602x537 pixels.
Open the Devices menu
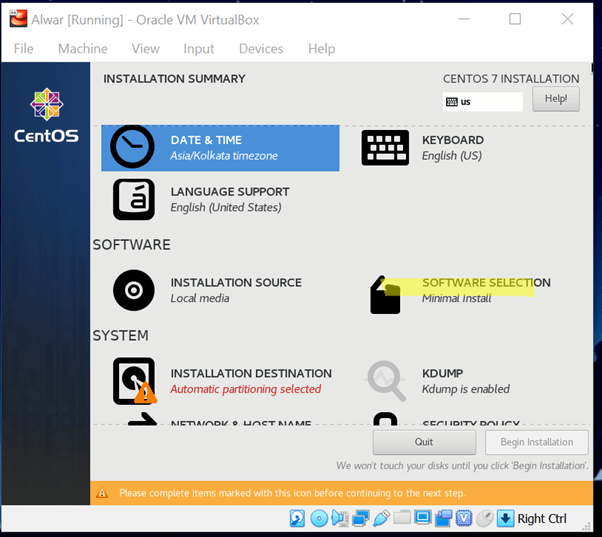point(260,48)
